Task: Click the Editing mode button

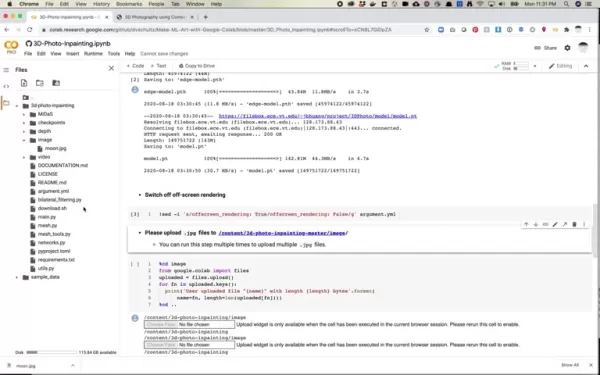Action: coord(560,66)
